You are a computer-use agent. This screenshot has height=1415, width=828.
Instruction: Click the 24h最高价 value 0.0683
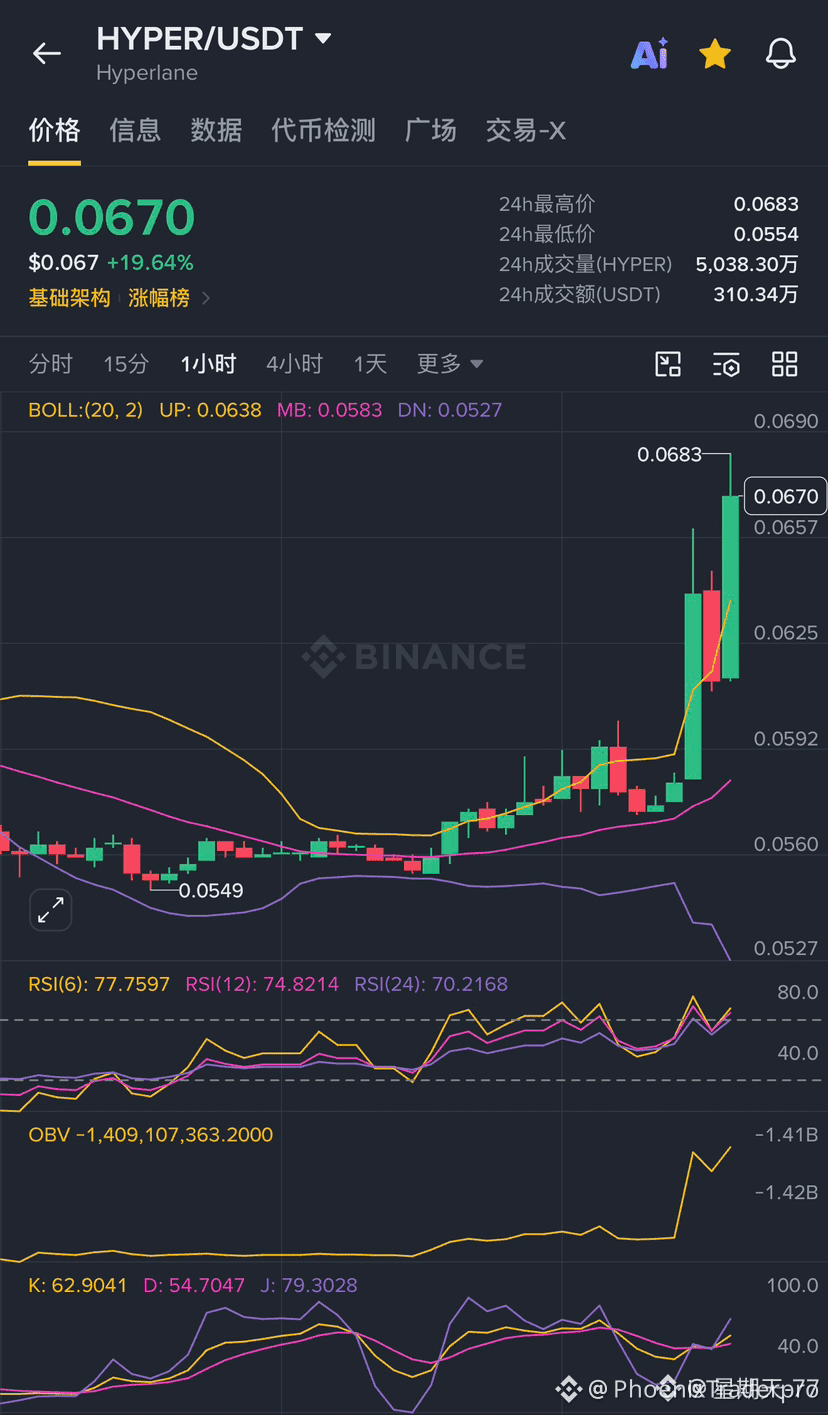click(766, 204)
